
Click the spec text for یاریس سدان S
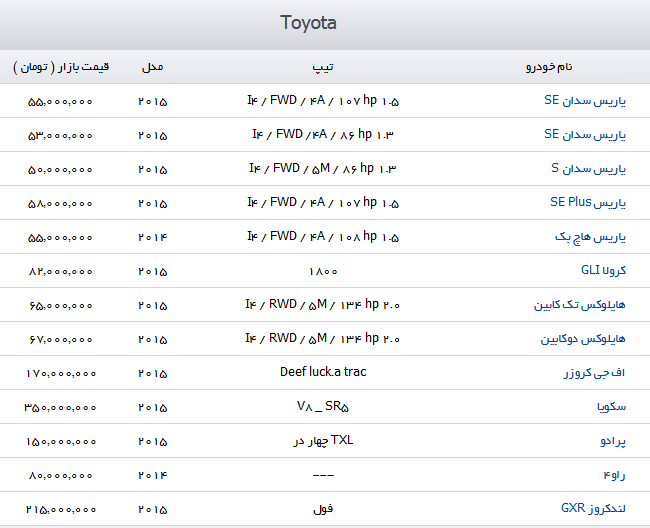[323, 168]
